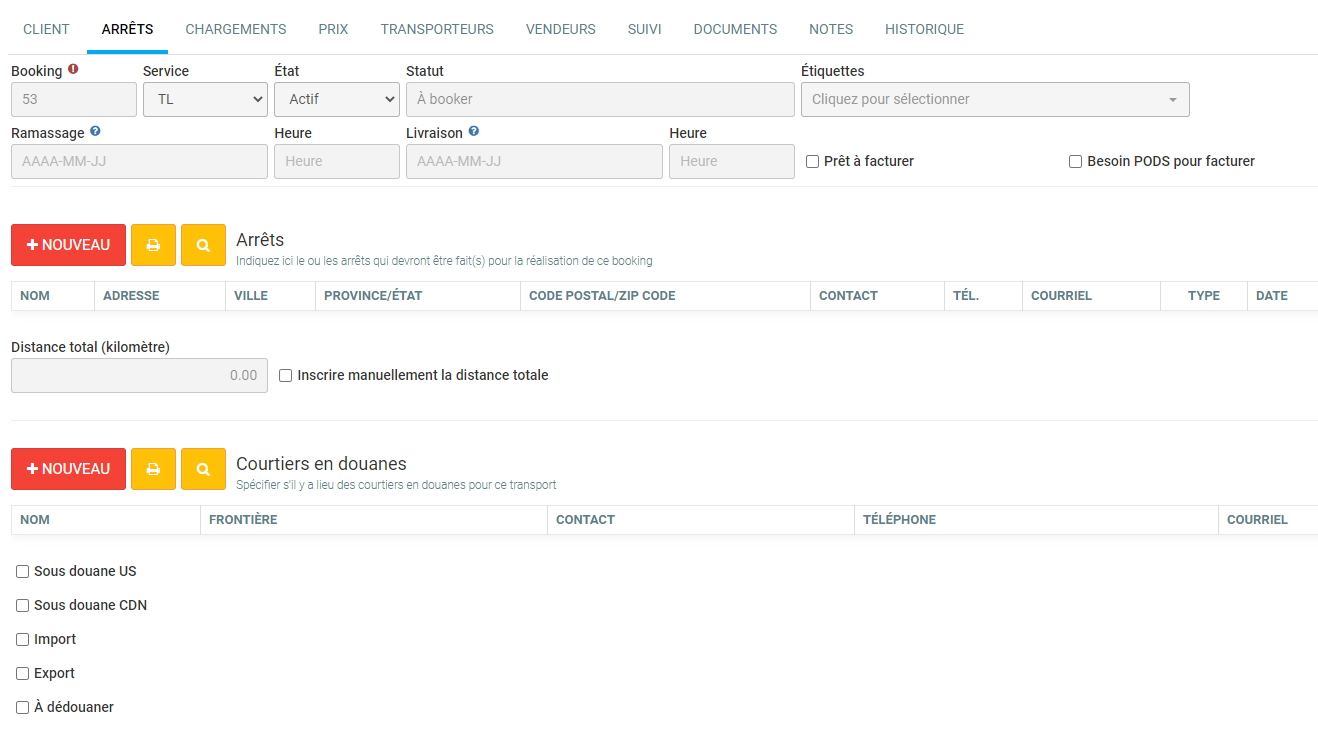Open the Service dropdown showing TL
The height and width of the screenshot is (748, 1318).
[205, 99]
